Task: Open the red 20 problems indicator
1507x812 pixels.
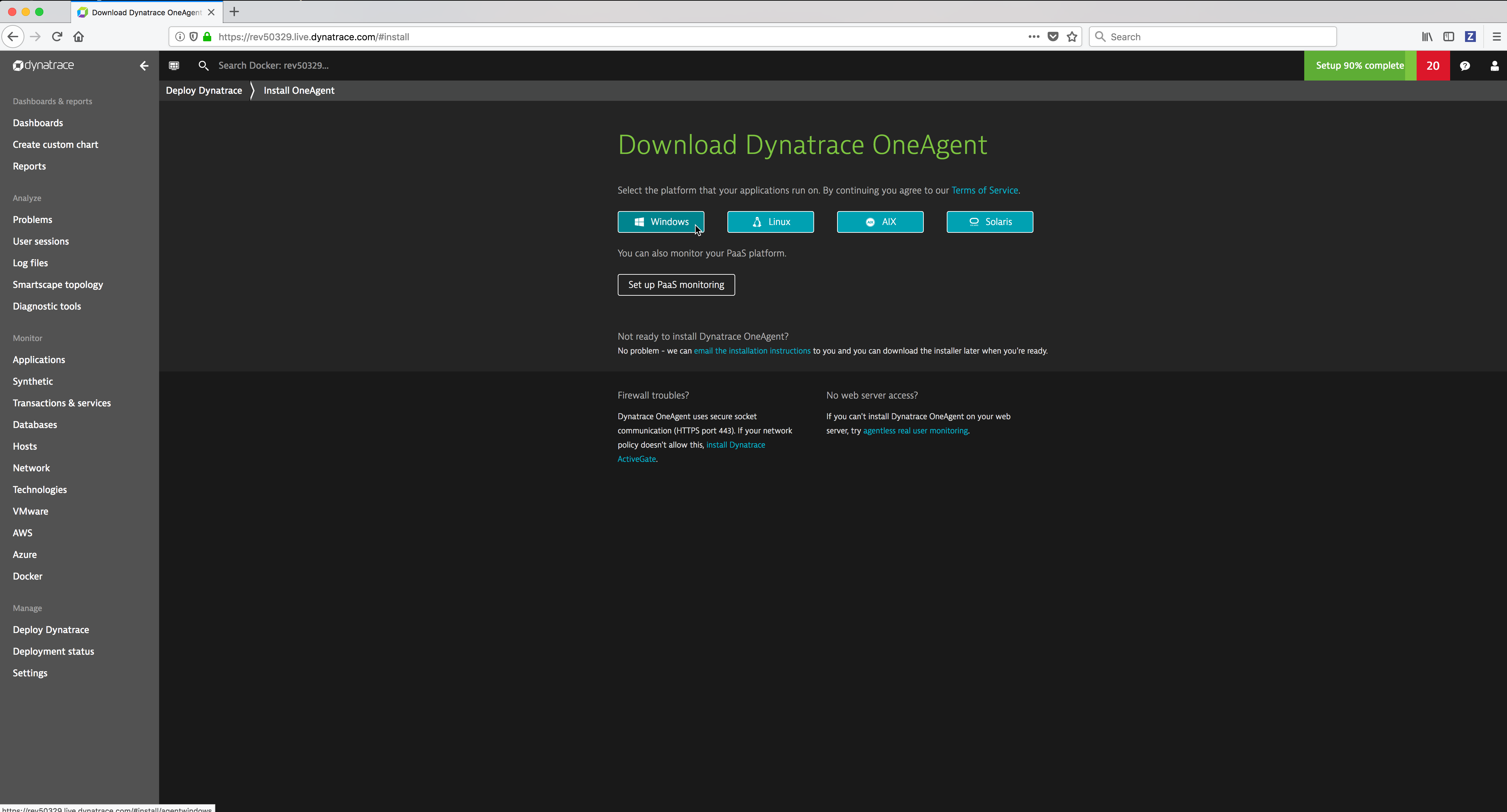Action: pyautogui.click(x=1433, y=66)
